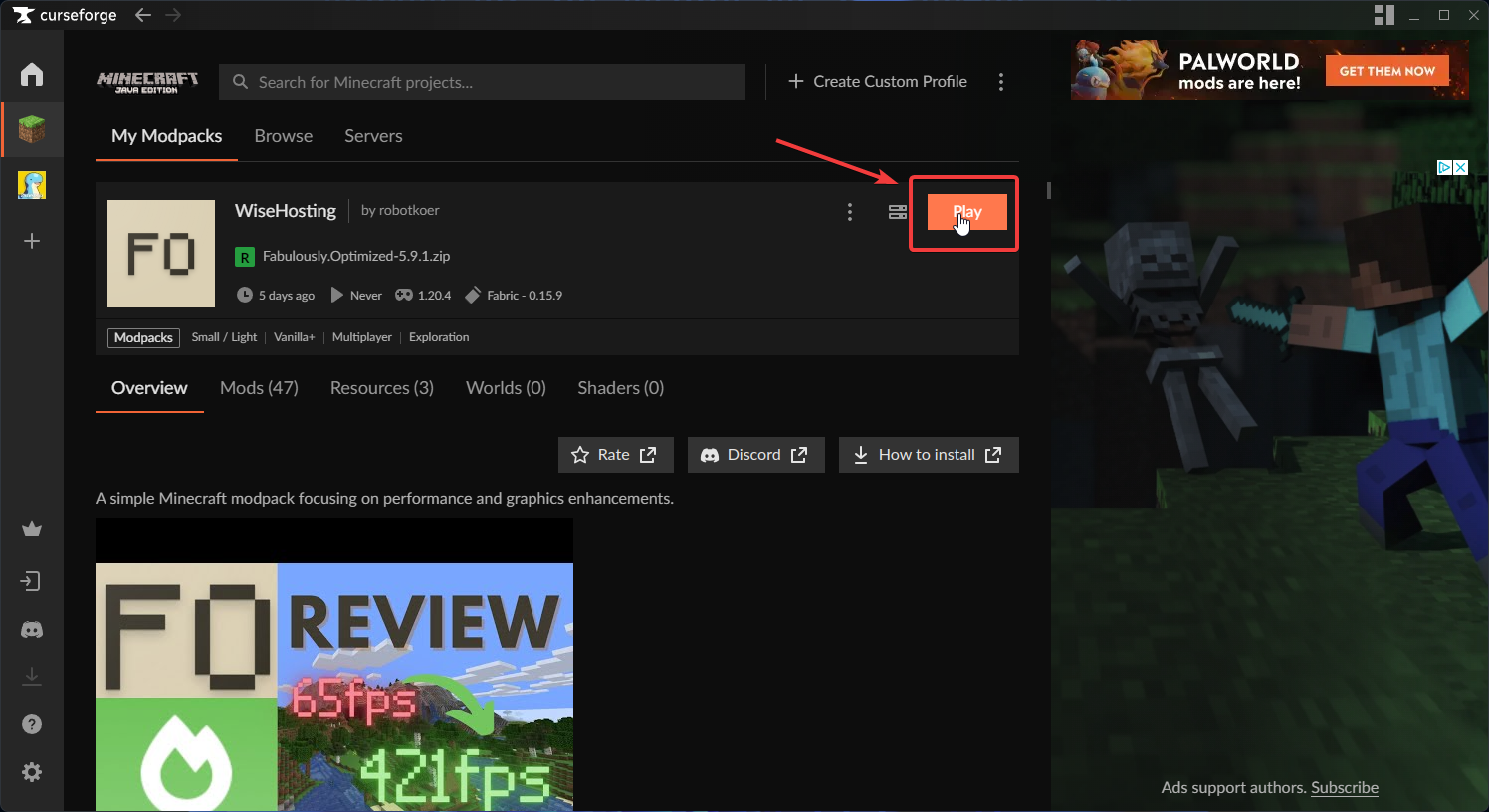
Task: Click the Rate button
Action: click(x=615, y=455)
